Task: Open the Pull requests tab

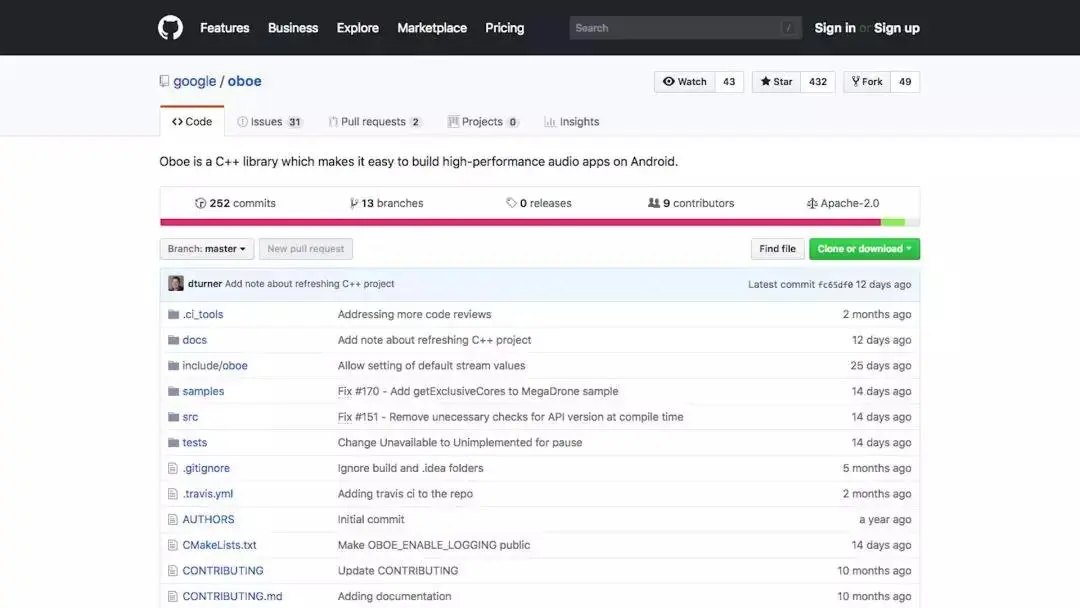Action: [x=374, y=122]
